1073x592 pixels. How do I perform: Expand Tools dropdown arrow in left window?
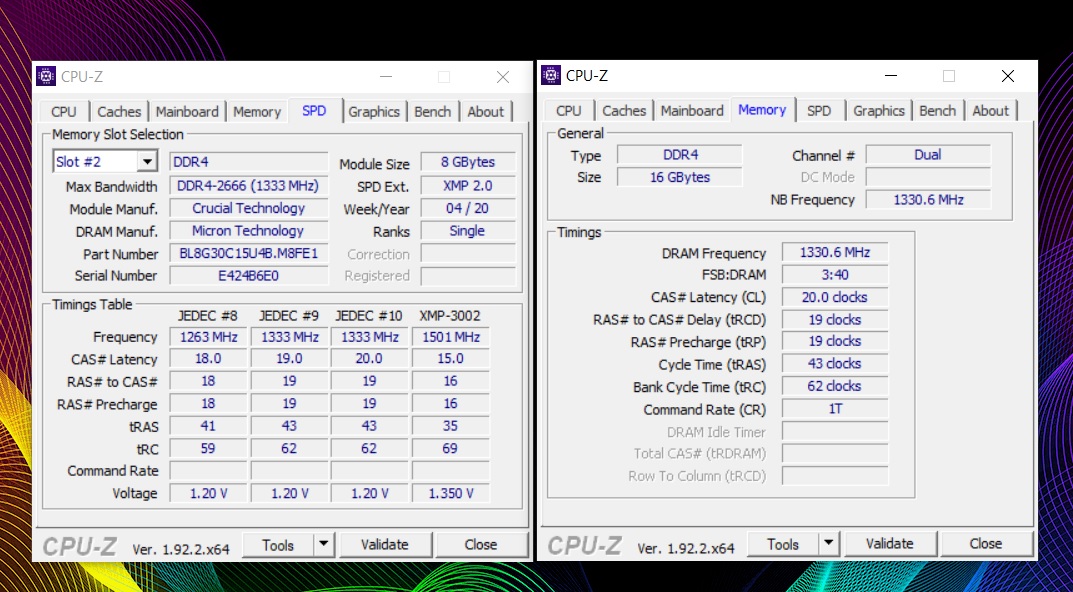pos(324,545)
